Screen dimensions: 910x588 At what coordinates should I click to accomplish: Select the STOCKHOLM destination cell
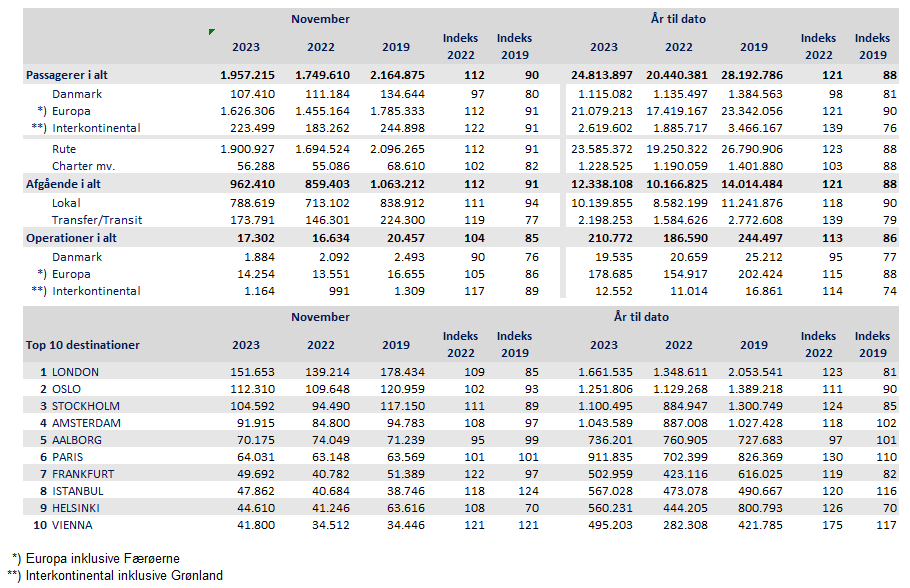pos(85,406)
